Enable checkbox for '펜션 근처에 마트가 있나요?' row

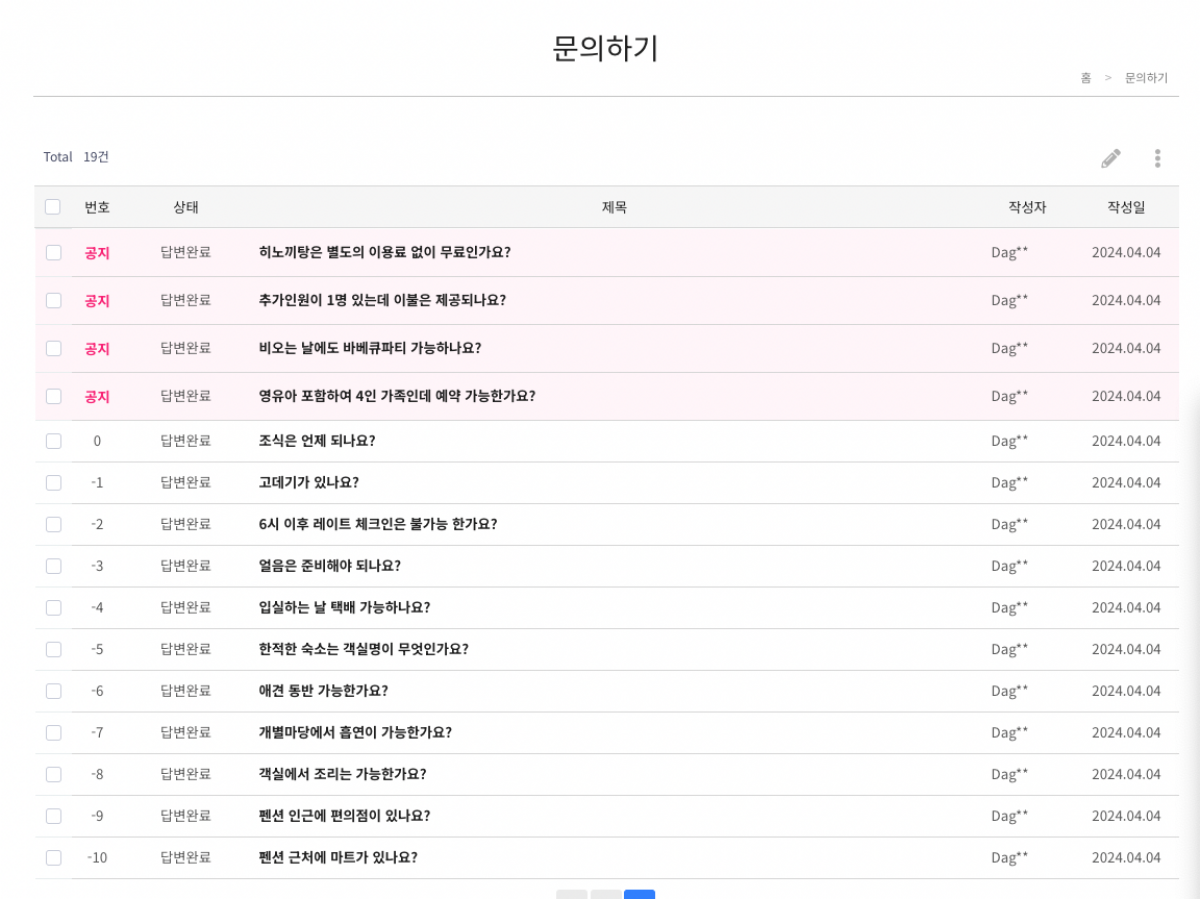53,857
